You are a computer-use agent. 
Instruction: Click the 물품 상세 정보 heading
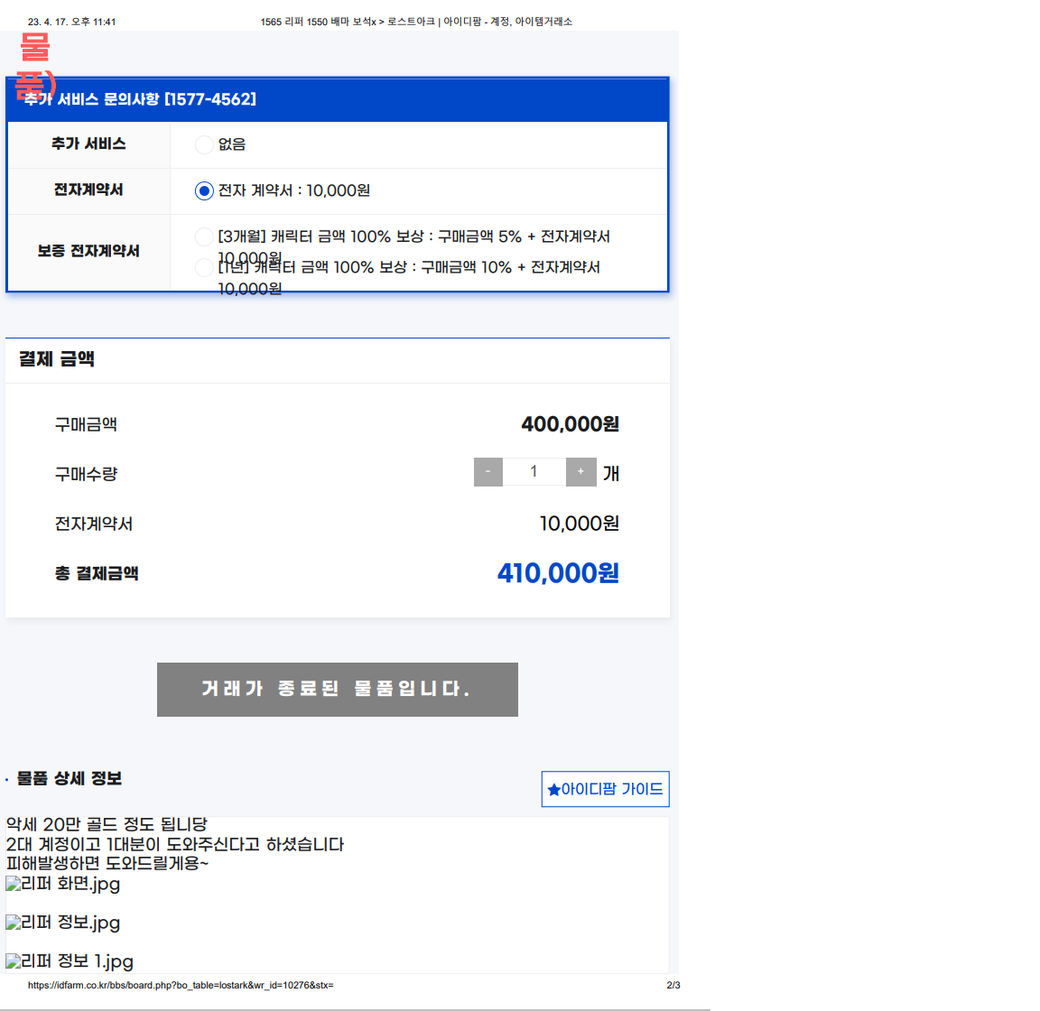point(69,779)
